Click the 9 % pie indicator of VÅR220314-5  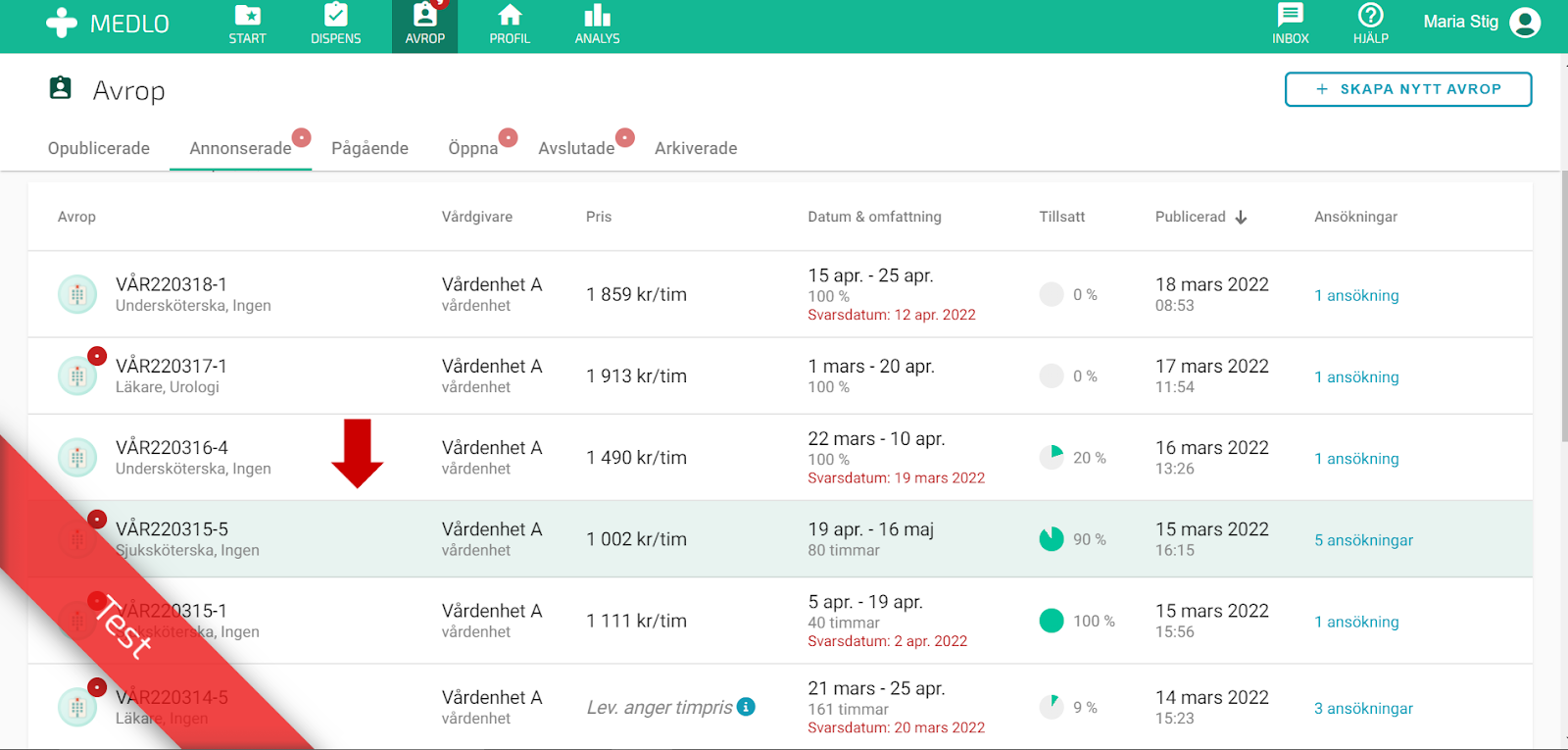tap(1052, 707)
